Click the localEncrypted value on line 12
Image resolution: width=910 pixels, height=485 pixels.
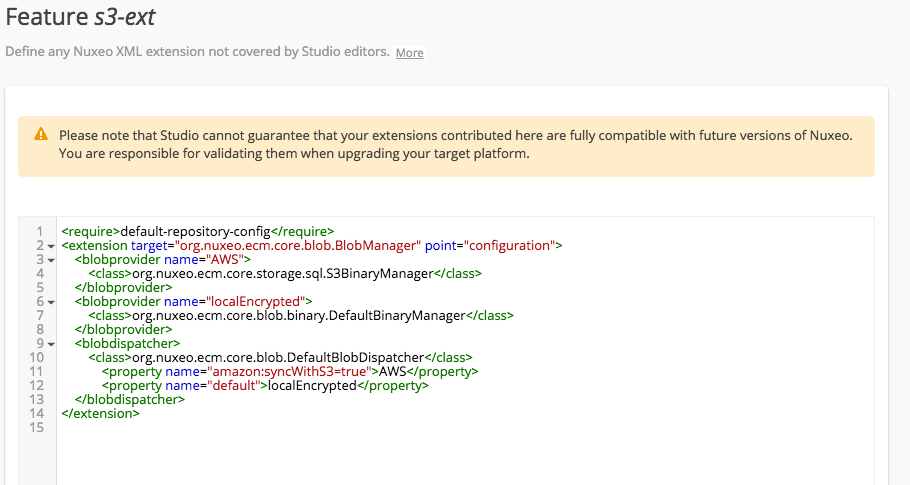click(312, 385)
